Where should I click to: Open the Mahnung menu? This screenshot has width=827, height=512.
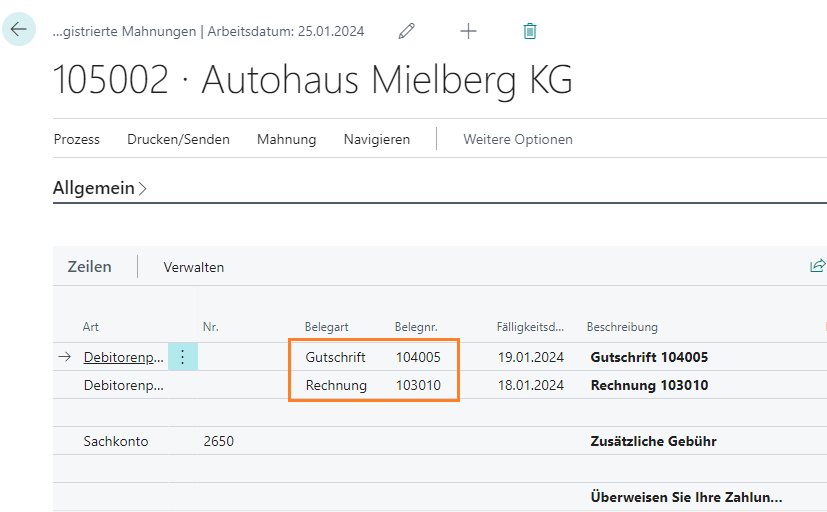pos(286,139)
